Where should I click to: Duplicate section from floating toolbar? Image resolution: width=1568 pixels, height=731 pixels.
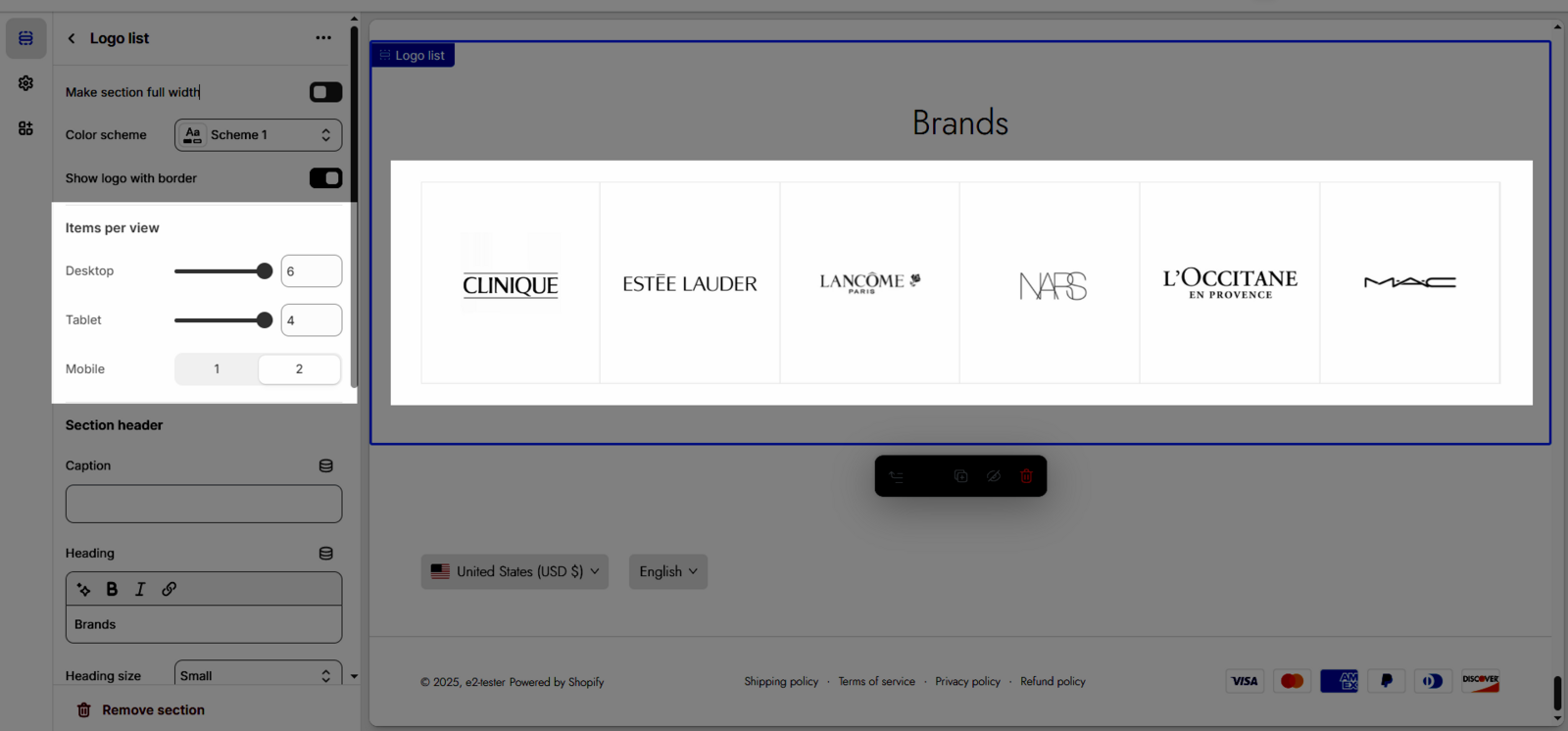pyautogui.click(x=960, y=476)
